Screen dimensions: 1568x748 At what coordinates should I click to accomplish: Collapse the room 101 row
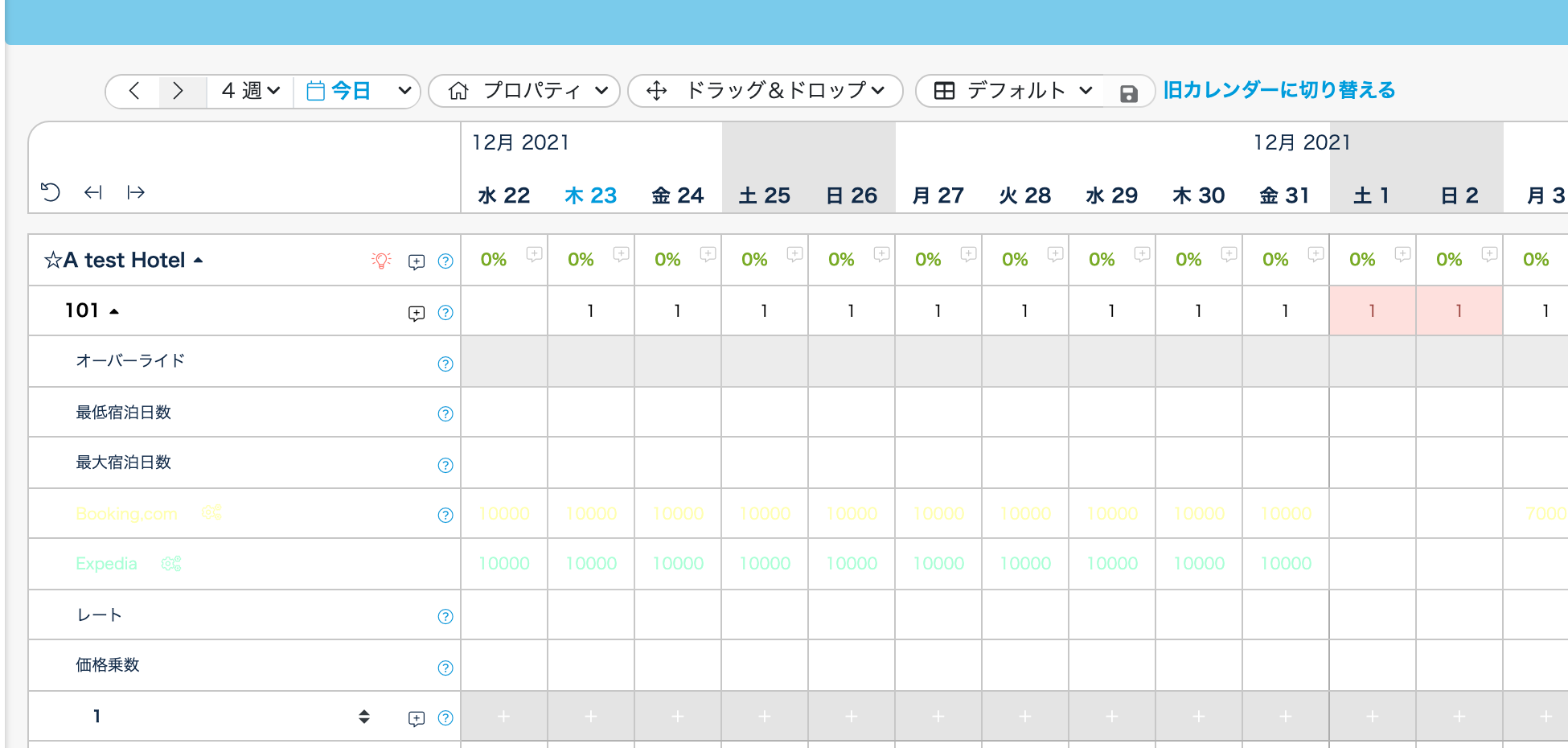point(114,311)
